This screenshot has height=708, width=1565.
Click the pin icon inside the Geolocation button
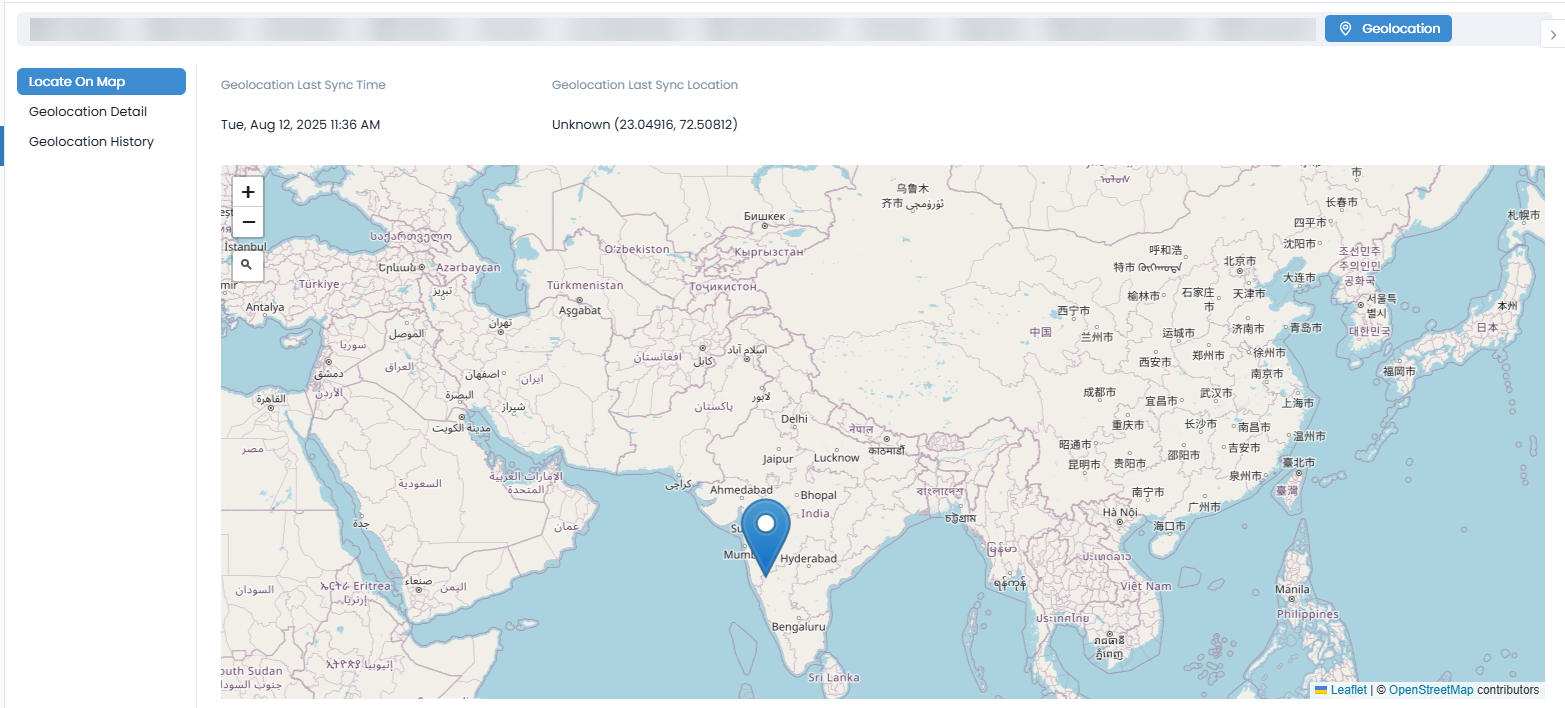coord(1345,28)
